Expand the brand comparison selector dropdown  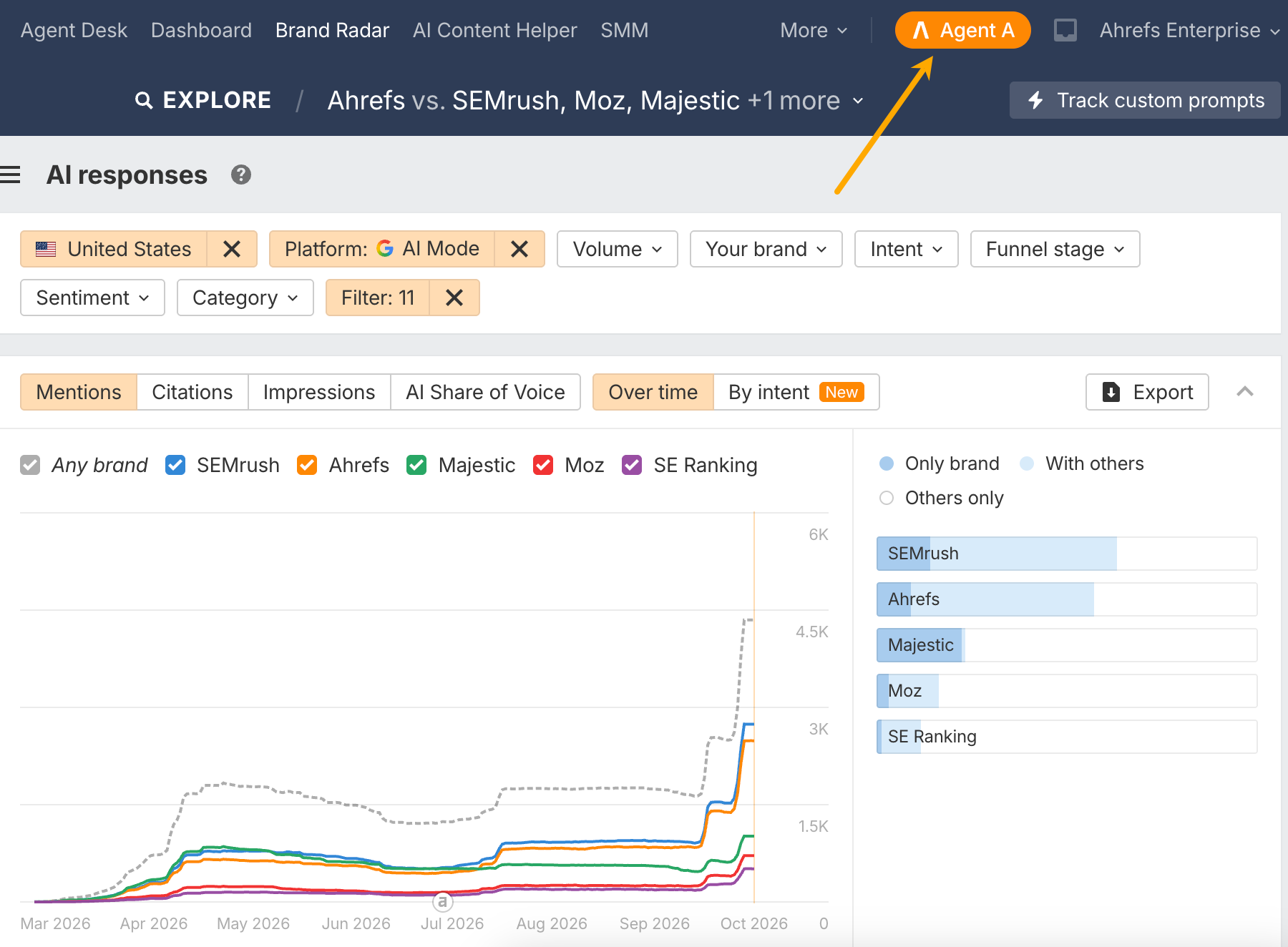pos(595,100)
